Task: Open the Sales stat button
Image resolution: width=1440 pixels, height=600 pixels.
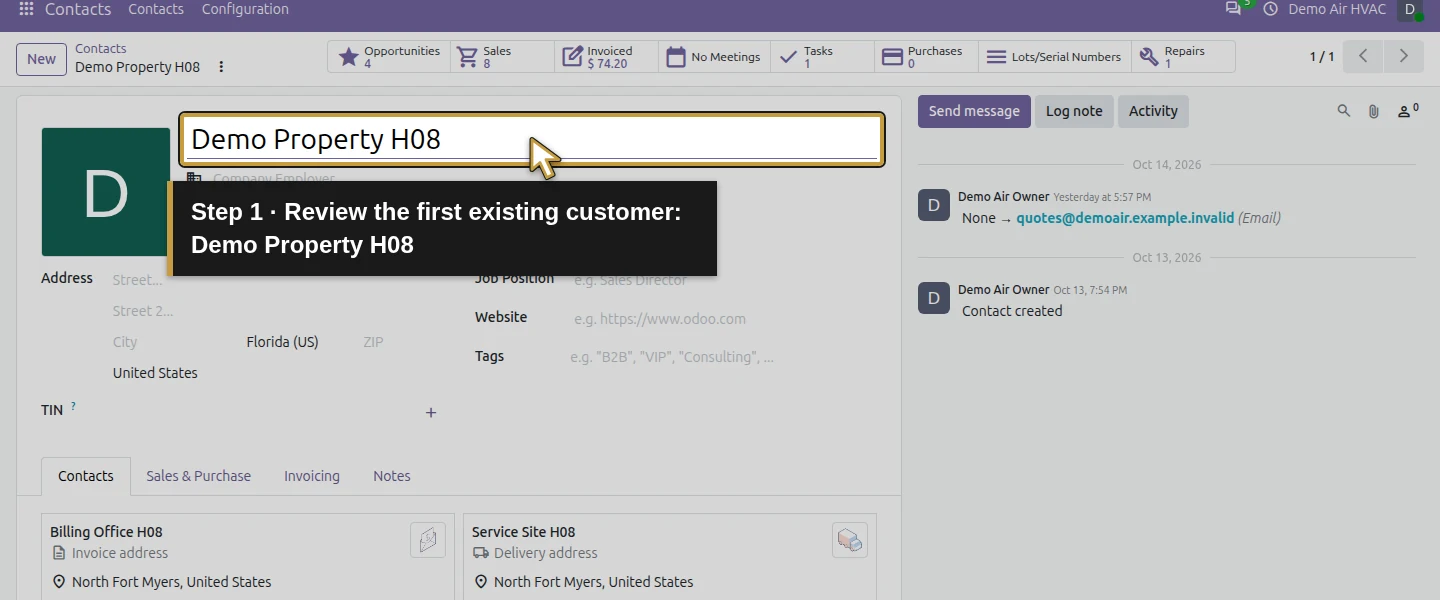Action: pyautogui.click(x=503, y=57)
